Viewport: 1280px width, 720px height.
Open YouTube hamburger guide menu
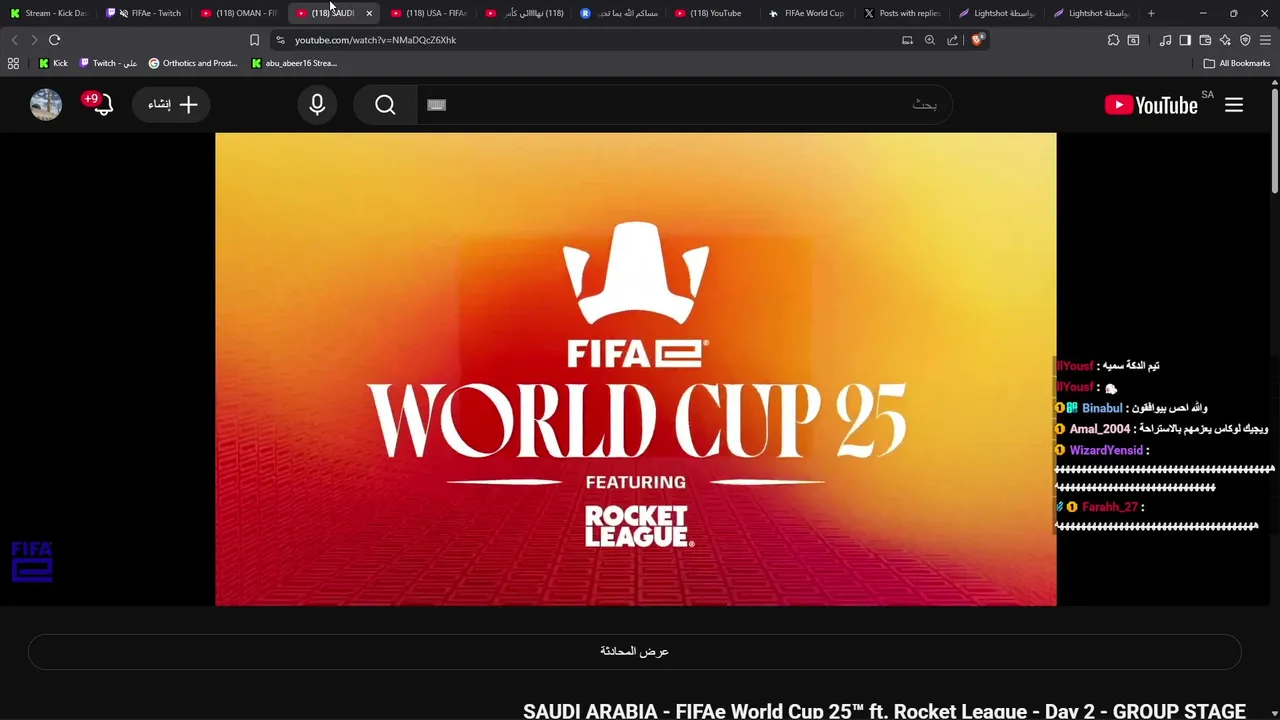click(x=1234, y=105)
